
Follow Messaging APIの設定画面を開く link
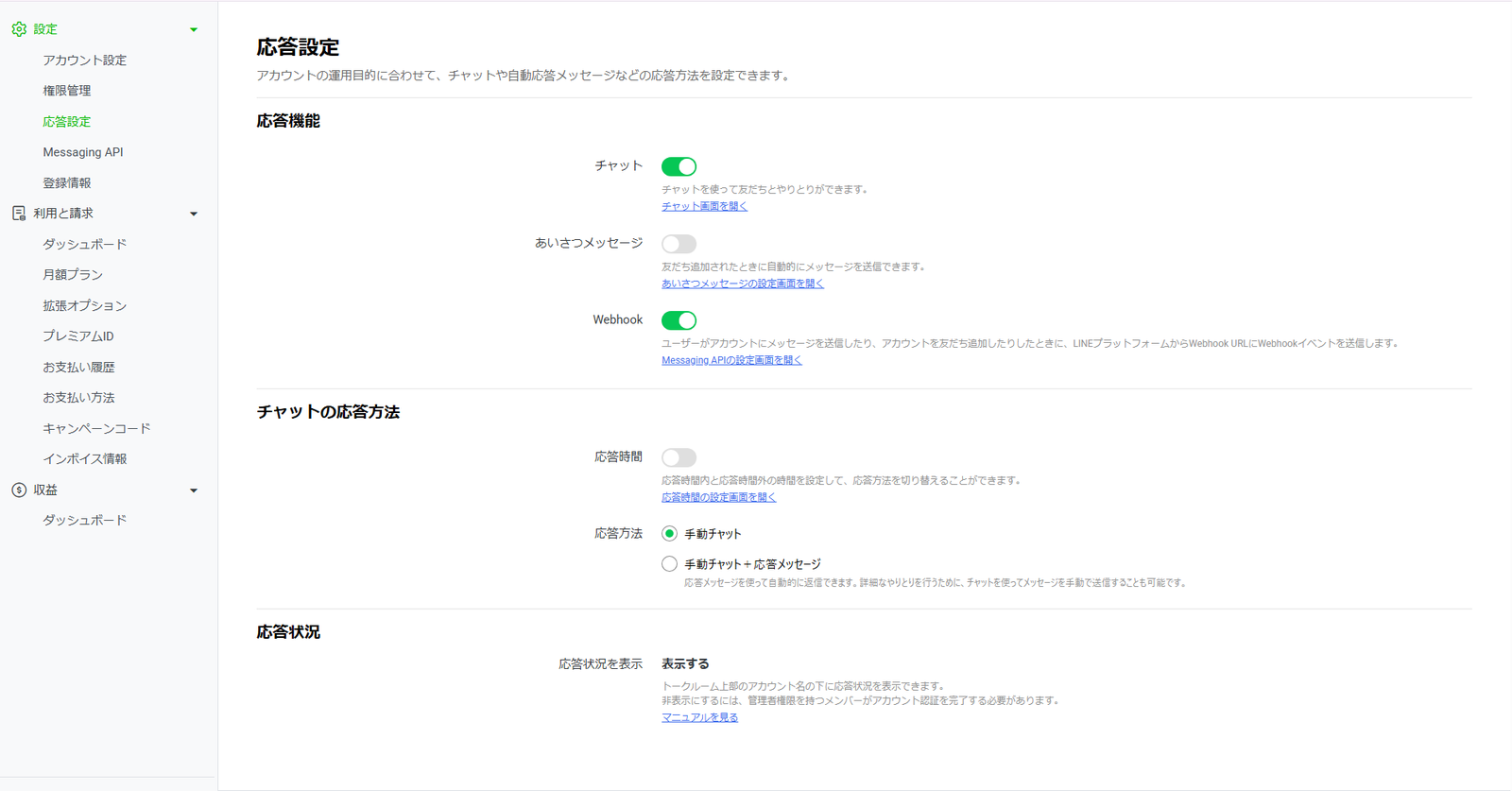click(x=731, y=360)
